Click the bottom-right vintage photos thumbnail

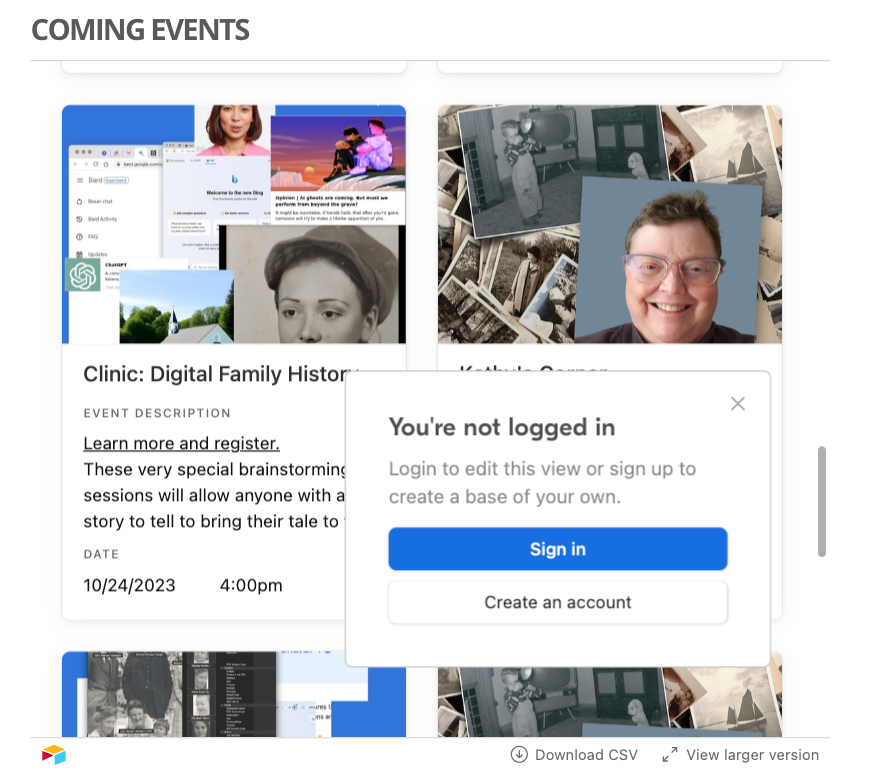[610, 702]
